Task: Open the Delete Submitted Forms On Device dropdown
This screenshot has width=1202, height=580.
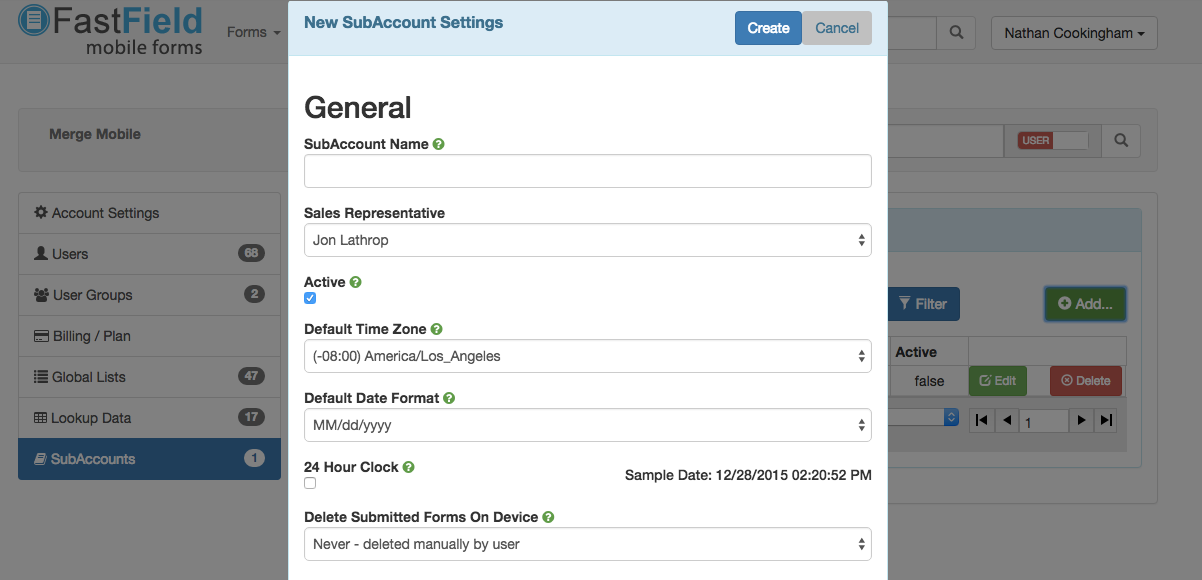Action: (587, 544)
